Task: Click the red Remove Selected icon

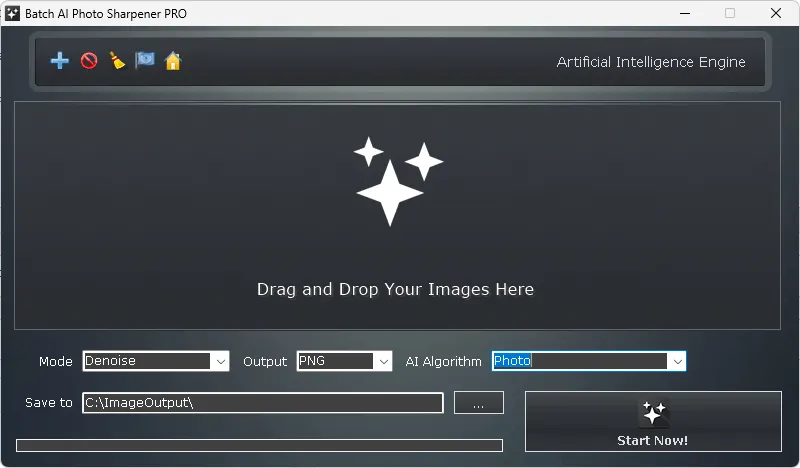Action: 89,61
